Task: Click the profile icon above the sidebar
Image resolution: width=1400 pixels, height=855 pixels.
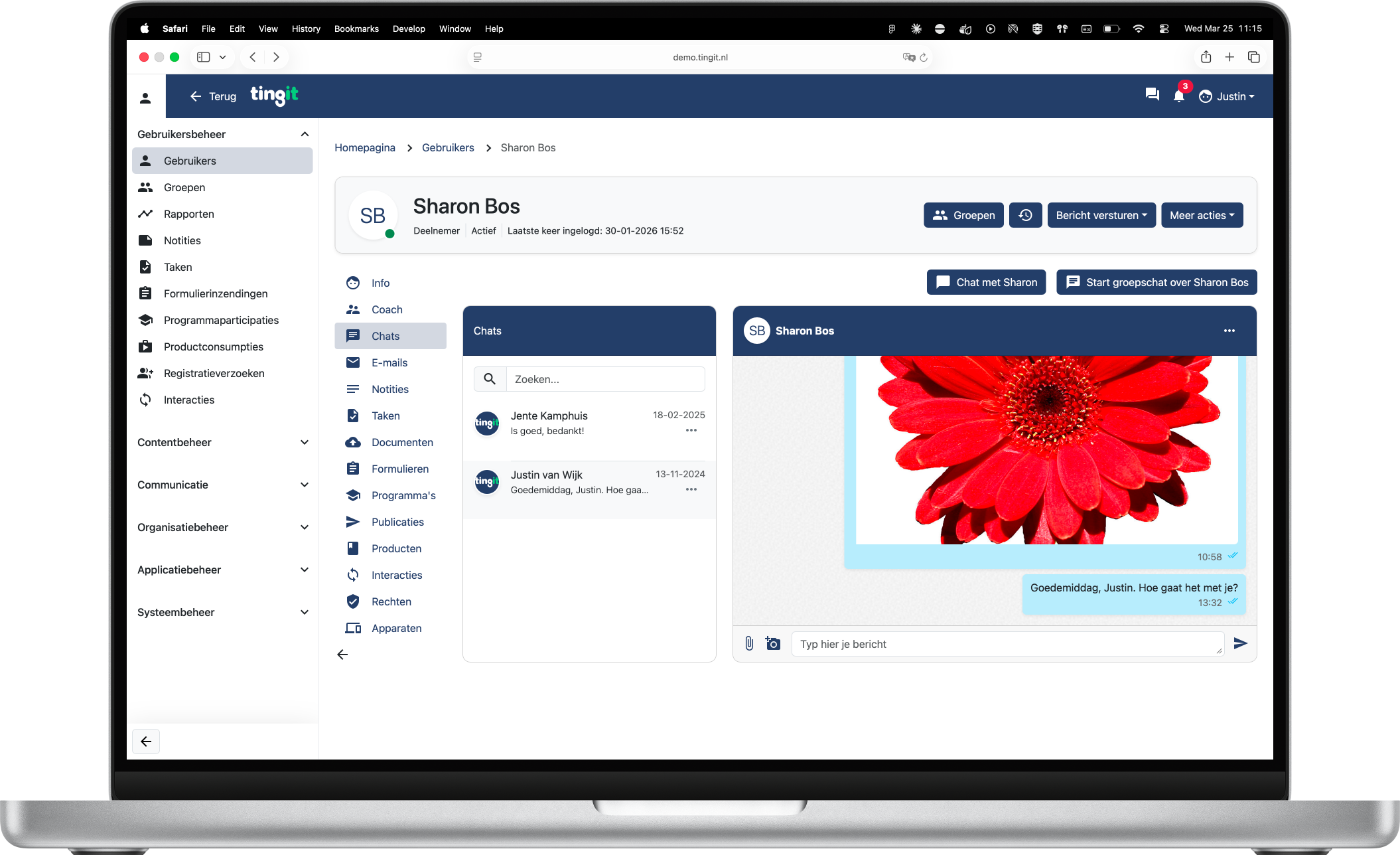Action: pos(145,98)
